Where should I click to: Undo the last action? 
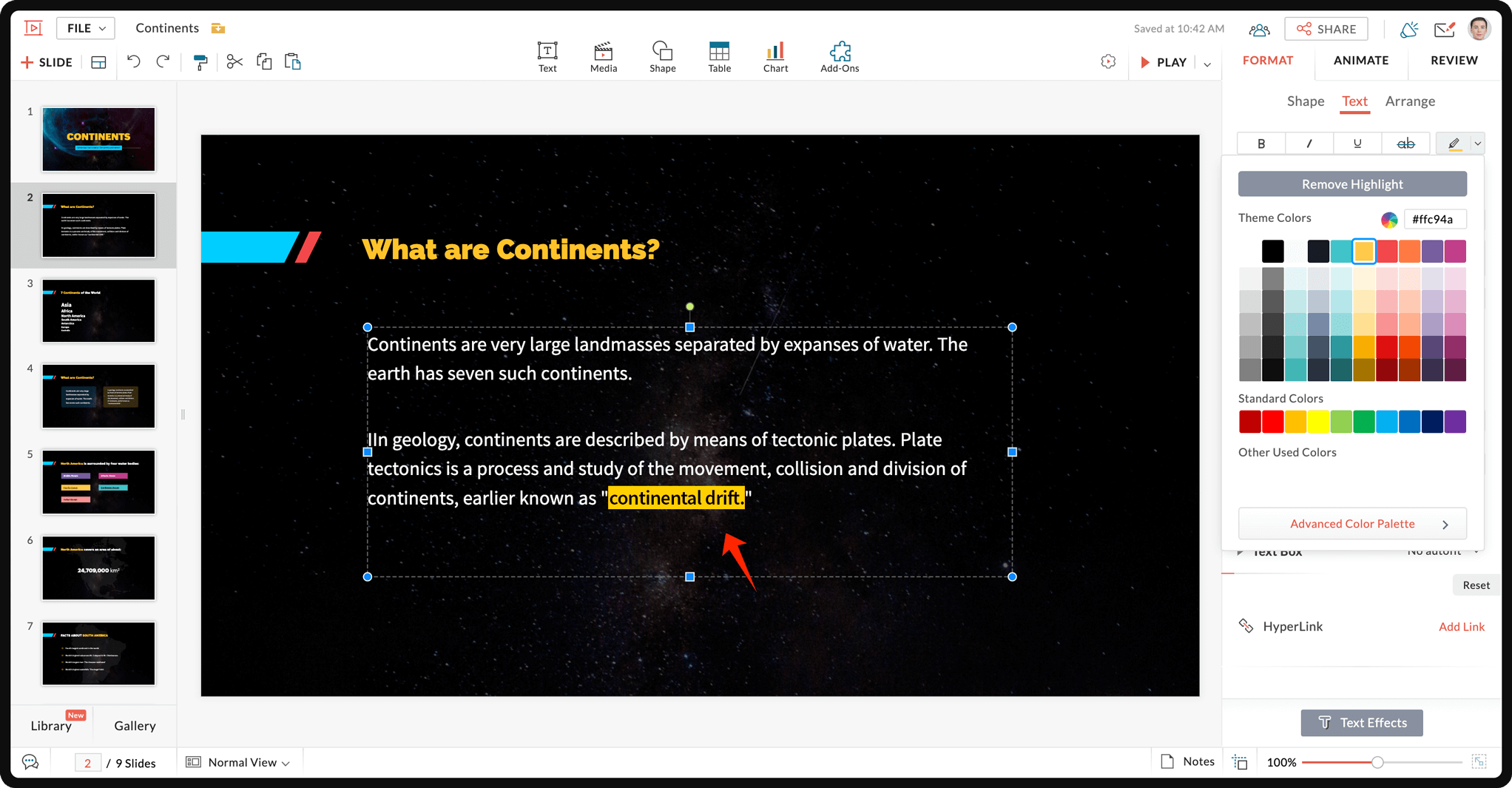[x=133, y=62]
